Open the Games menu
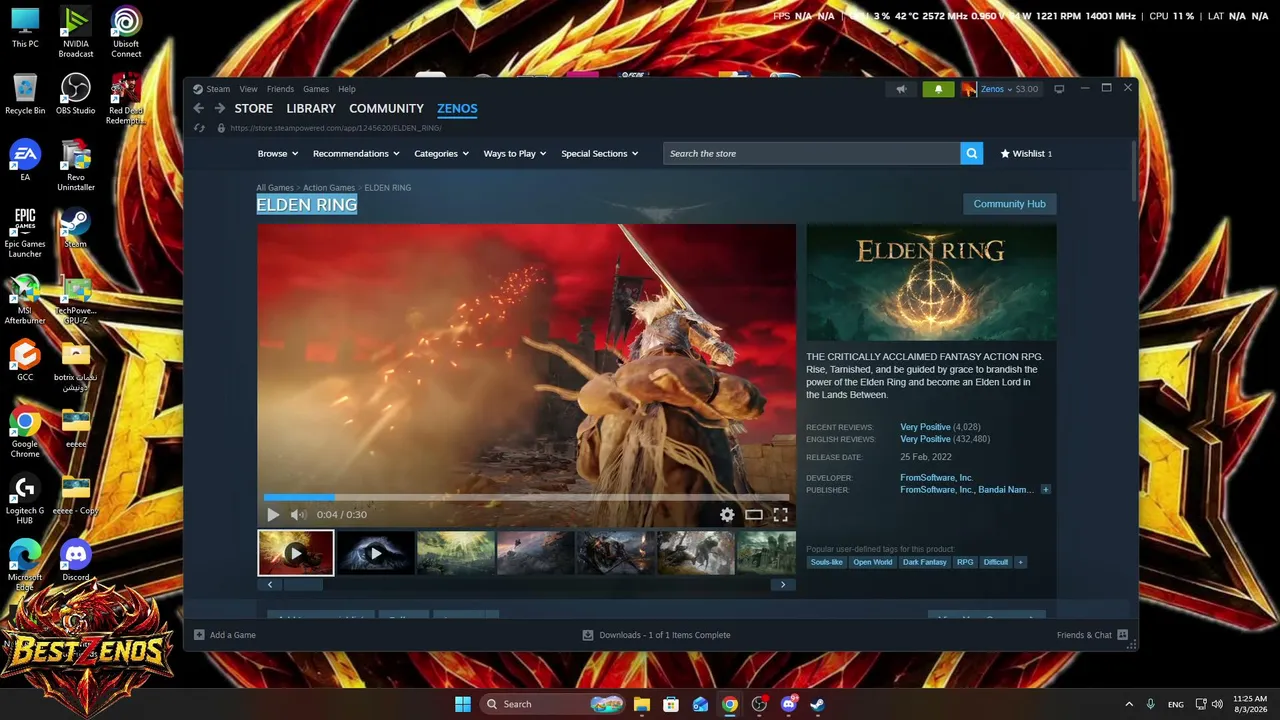The image size is (1280, 720). point(316,89)
